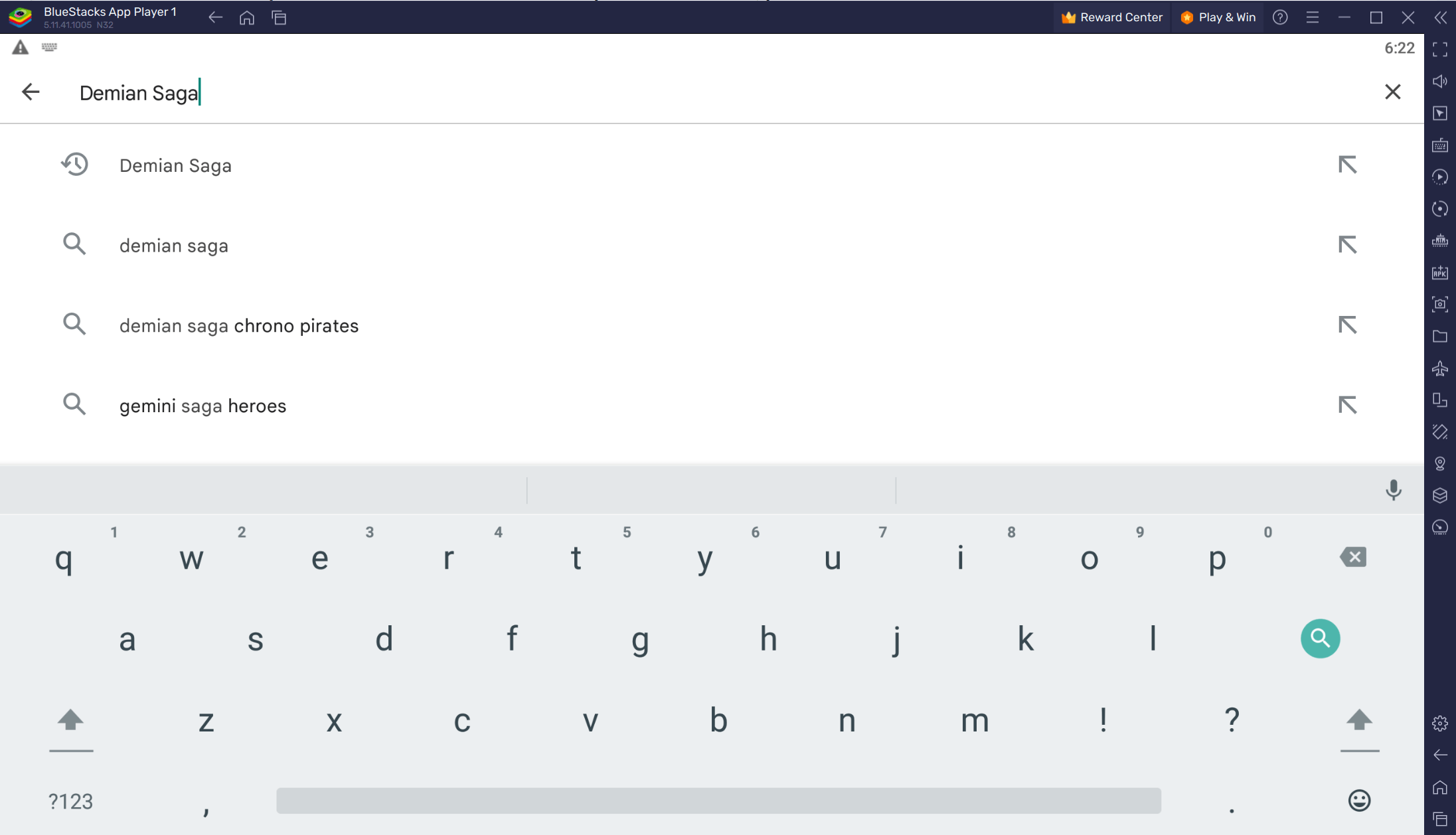Click the Install APK sidebar icon
Screen dimensions: 1456x835
1439,272
